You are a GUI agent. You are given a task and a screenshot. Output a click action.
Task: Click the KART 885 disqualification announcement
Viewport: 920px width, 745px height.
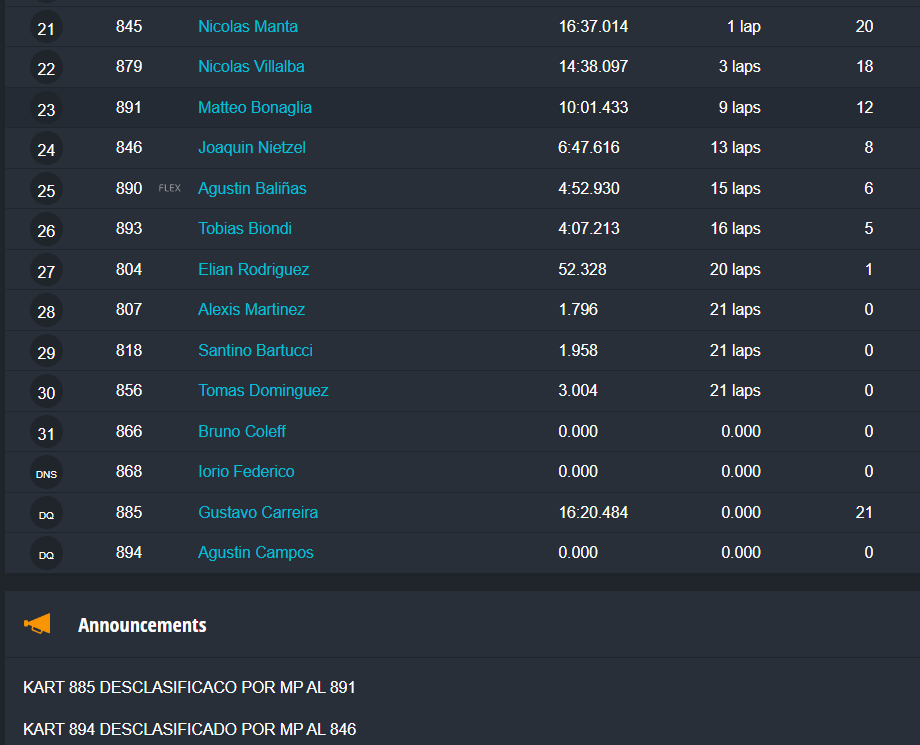point(189,687)
